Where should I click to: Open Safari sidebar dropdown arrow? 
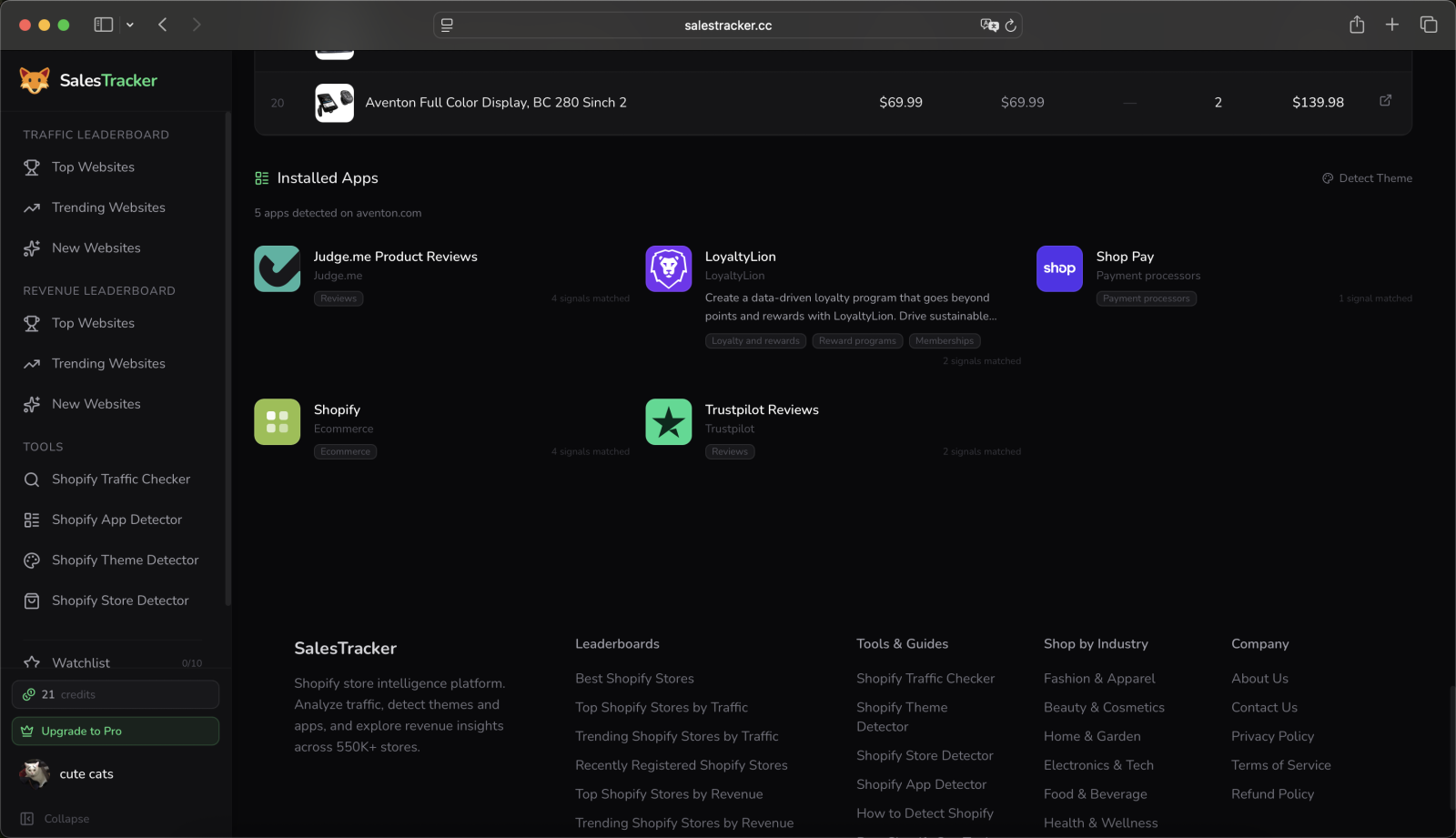(130, 25)
